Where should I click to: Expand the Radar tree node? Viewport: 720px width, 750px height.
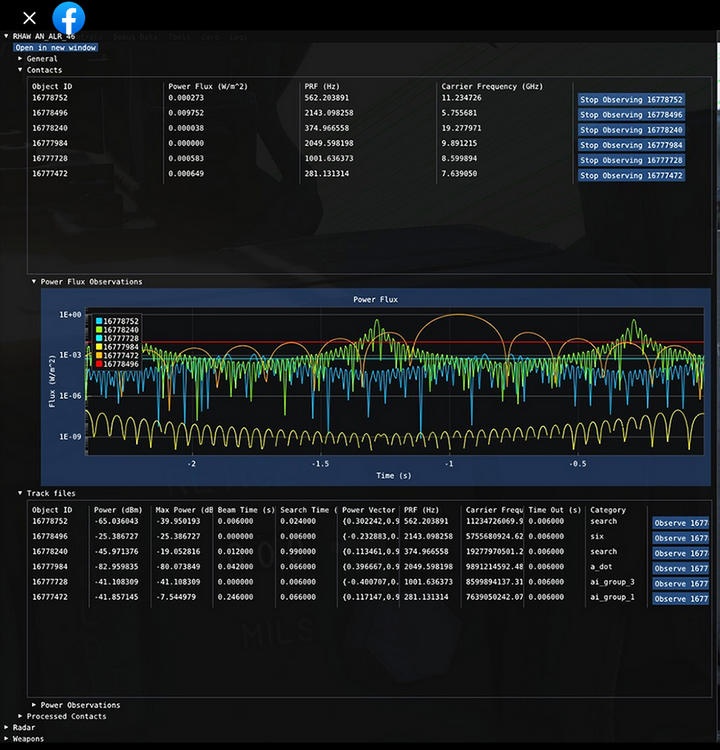[6, 728]
